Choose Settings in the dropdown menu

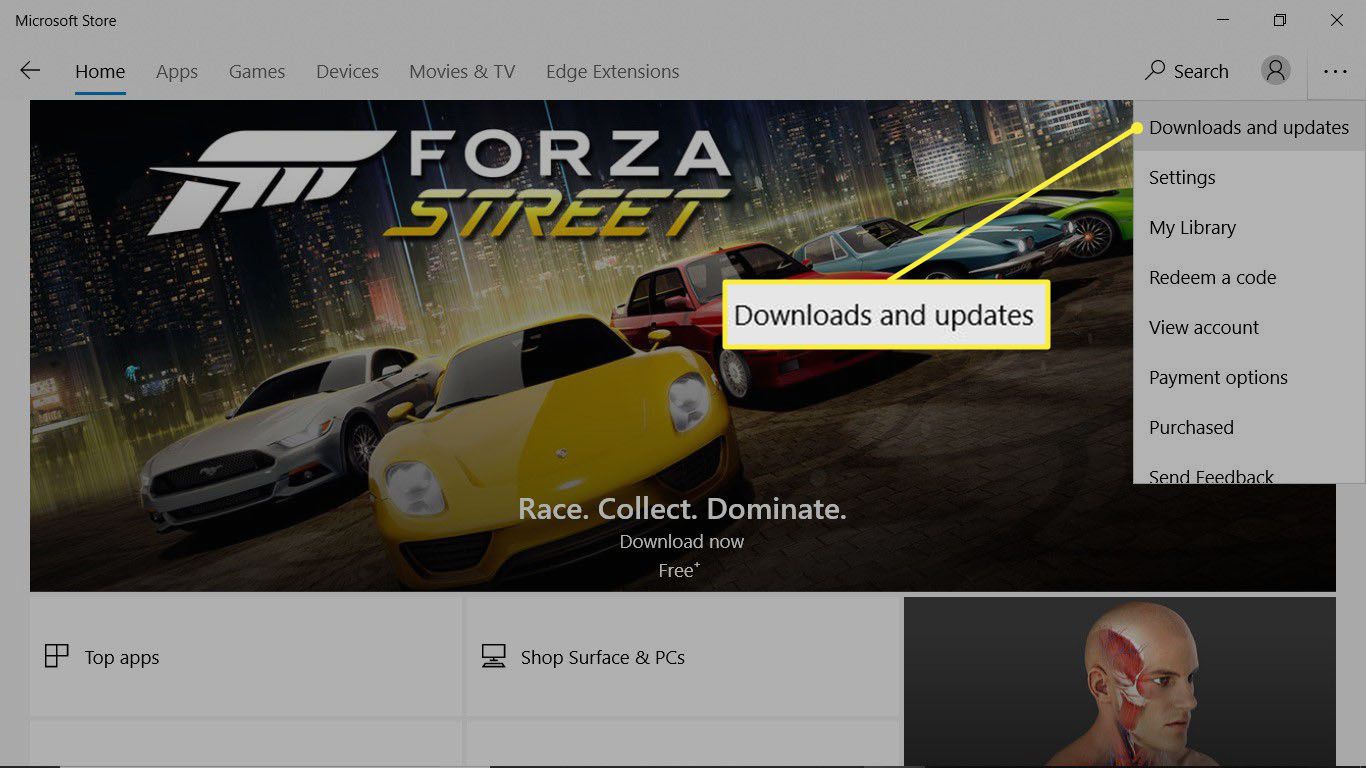(x=1249, y=177)
